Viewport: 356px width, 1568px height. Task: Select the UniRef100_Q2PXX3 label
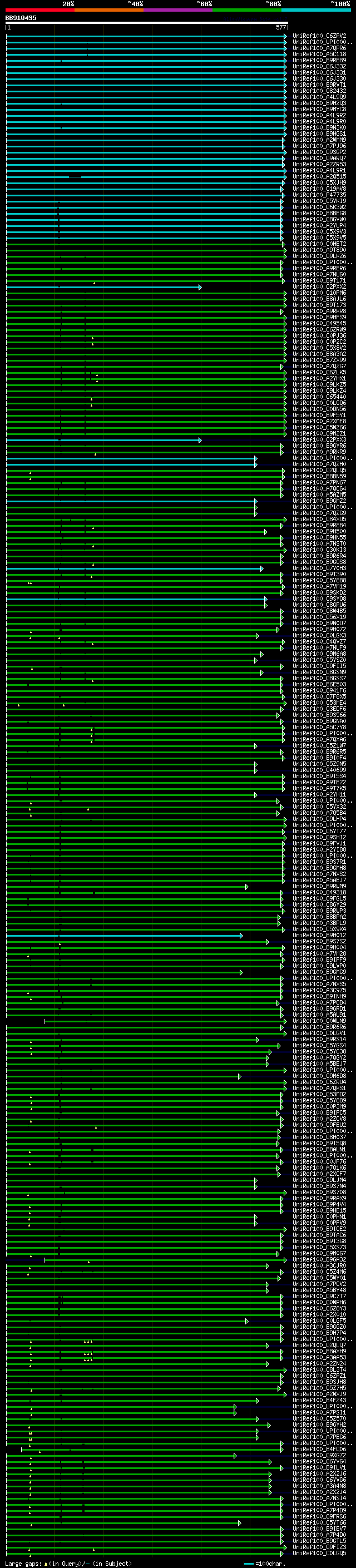click(319, 439)
